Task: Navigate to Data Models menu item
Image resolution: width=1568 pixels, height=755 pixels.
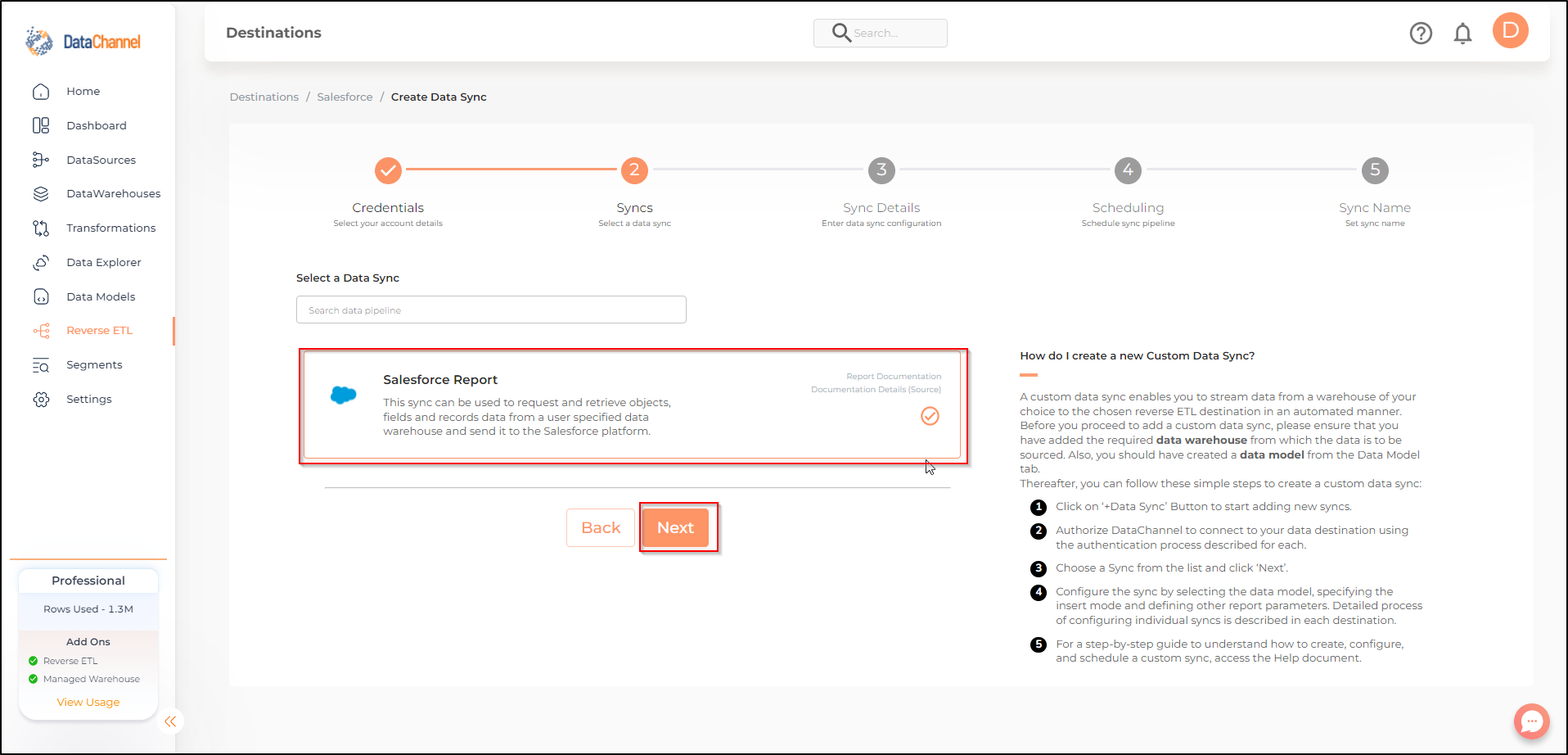Action: coord(101,297)
